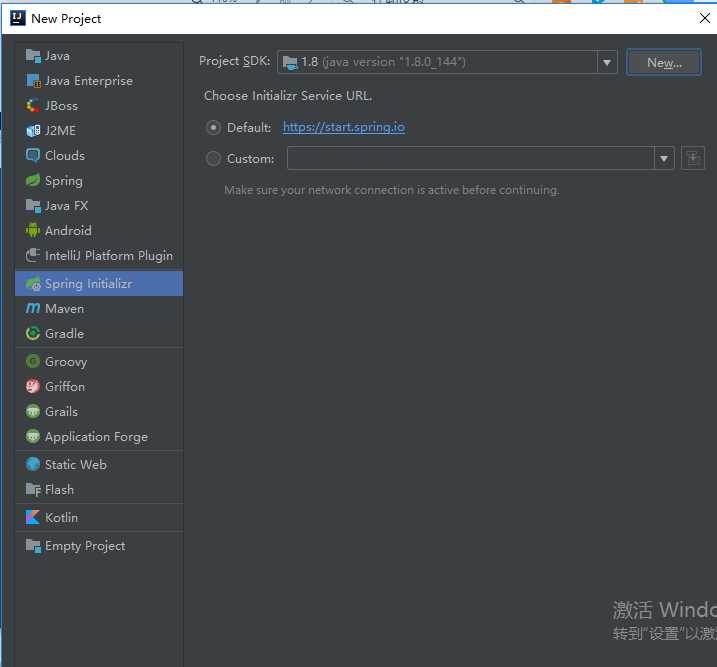
Task: Pick Android from the list
Action: point(99,230)
